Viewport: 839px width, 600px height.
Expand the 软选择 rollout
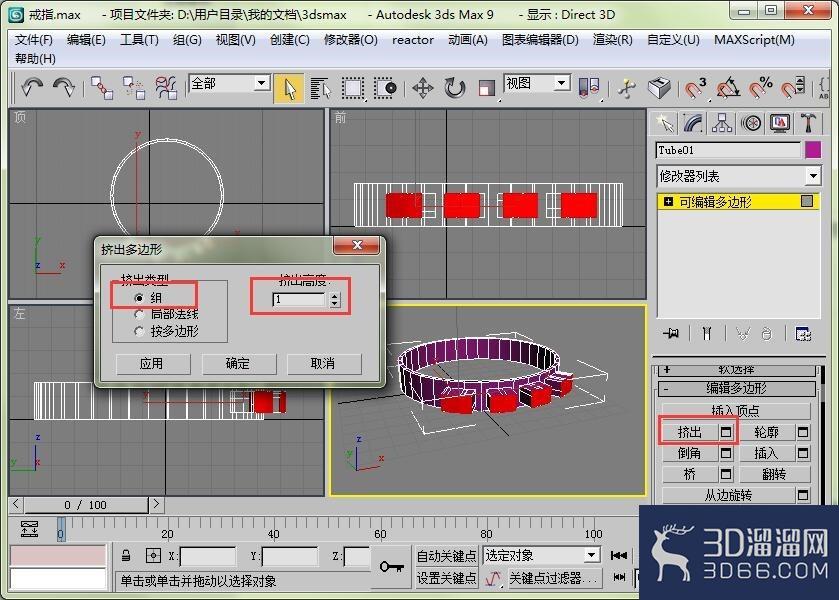point(736,369)
